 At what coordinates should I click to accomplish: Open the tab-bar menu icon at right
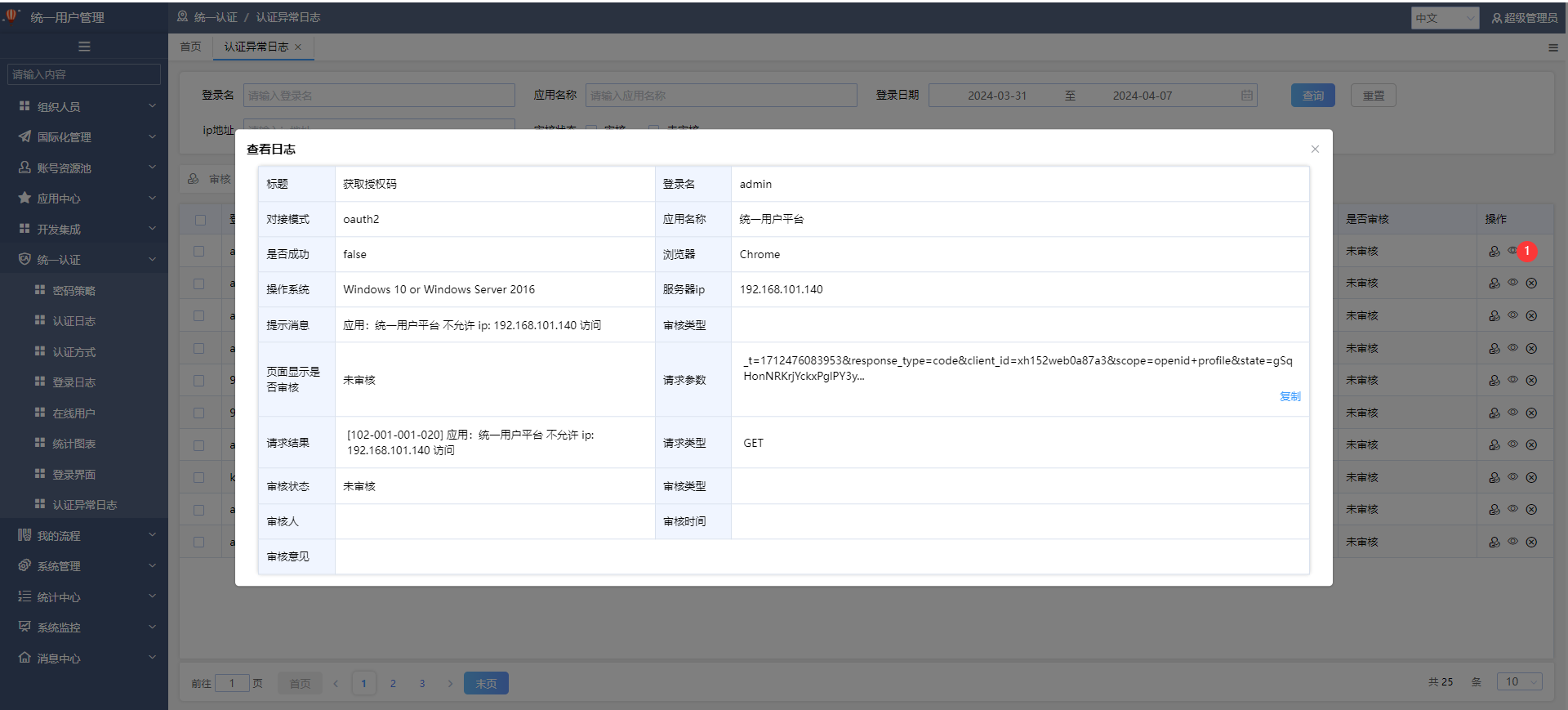tap(1553, 47)
